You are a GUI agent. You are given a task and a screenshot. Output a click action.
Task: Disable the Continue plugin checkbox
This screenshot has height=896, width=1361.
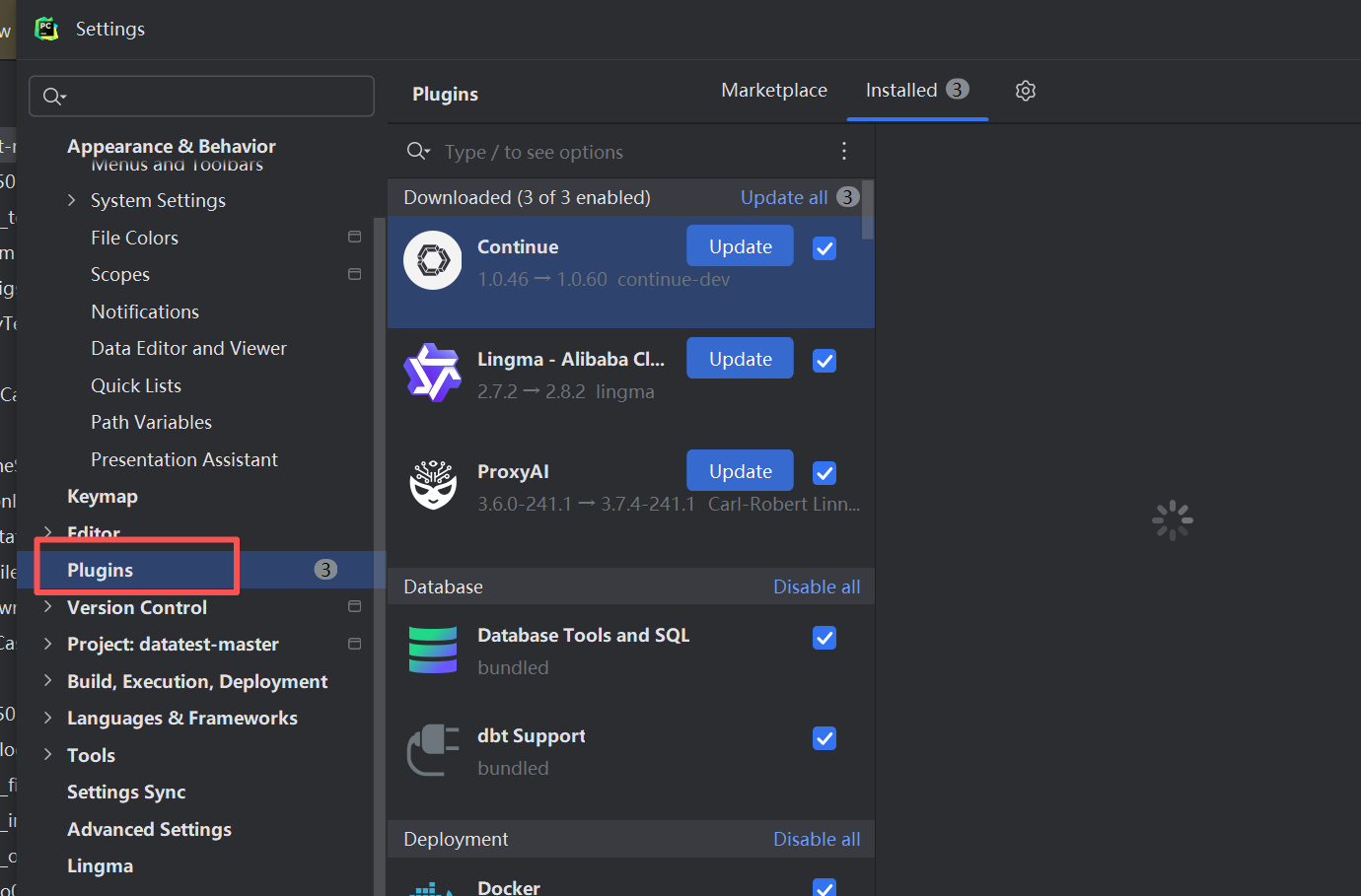(x=824, y=248)
